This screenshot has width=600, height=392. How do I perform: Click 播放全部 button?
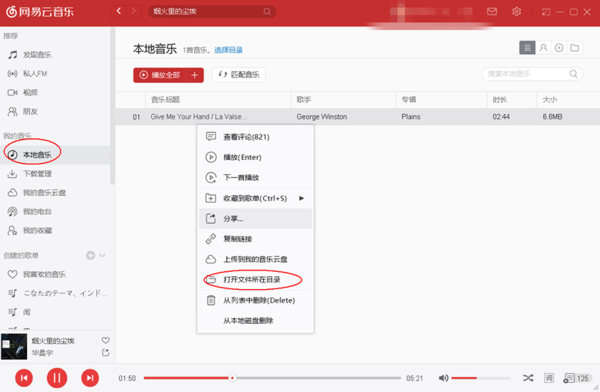[160, 75]
